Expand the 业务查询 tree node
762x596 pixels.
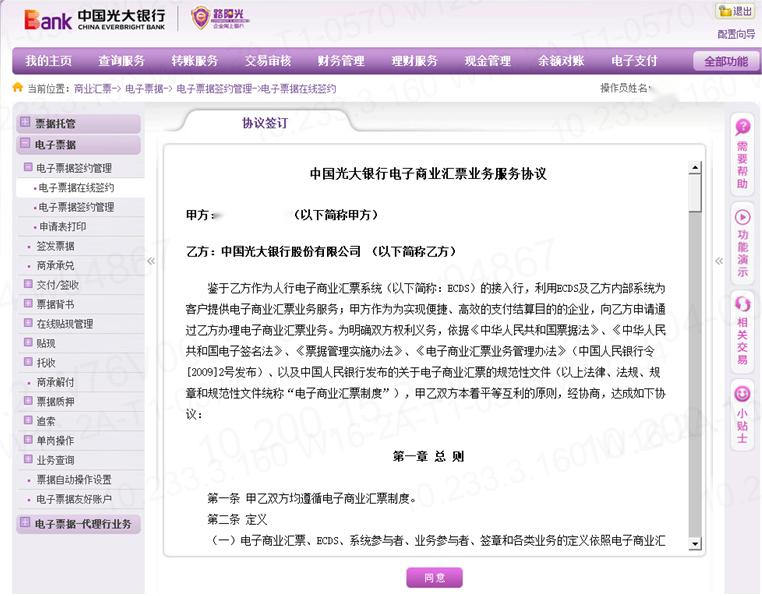click(28, 459)
